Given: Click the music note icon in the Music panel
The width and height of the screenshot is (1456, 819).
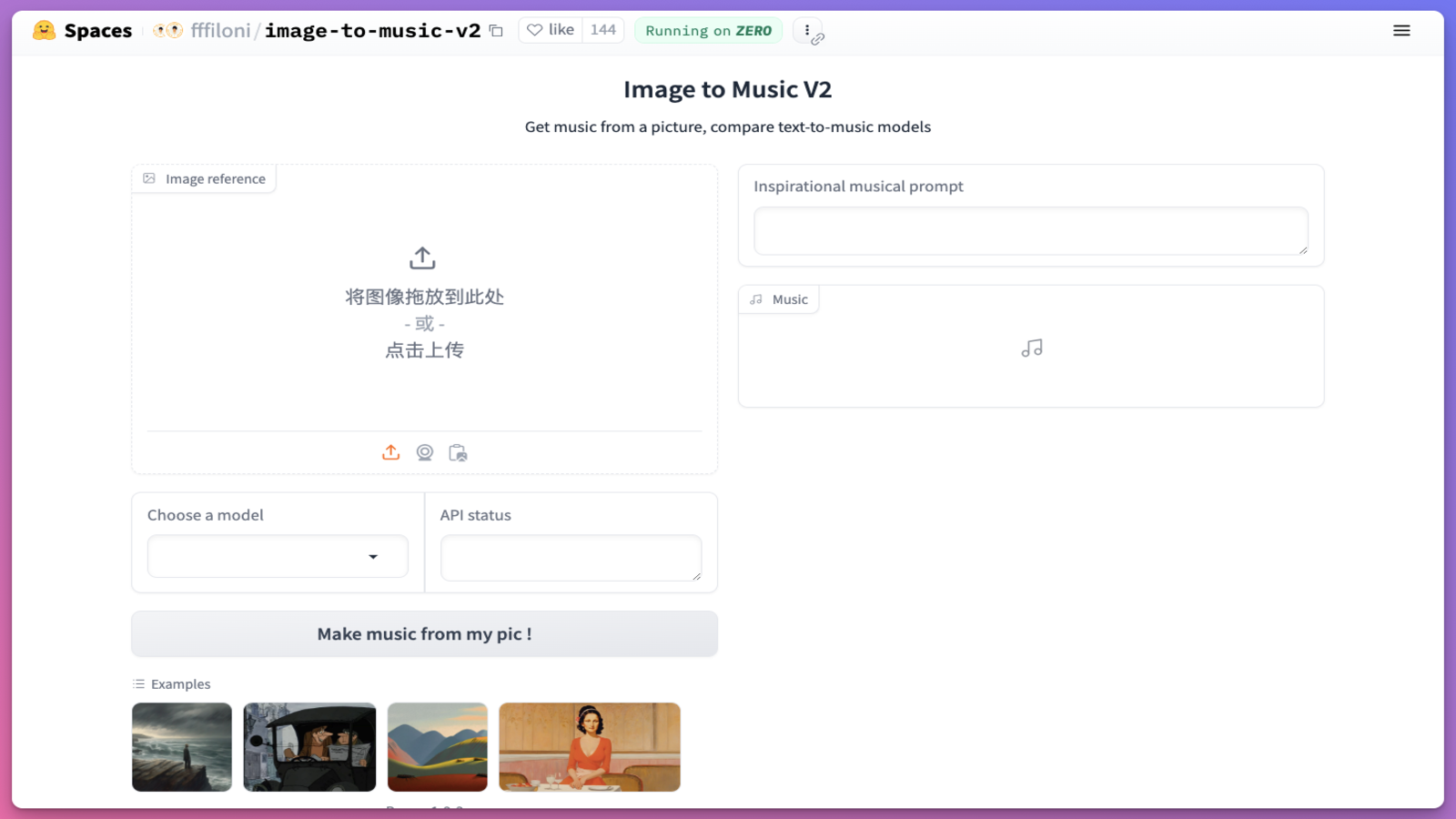Looking at the screenshot, I should pos(1031,348).
